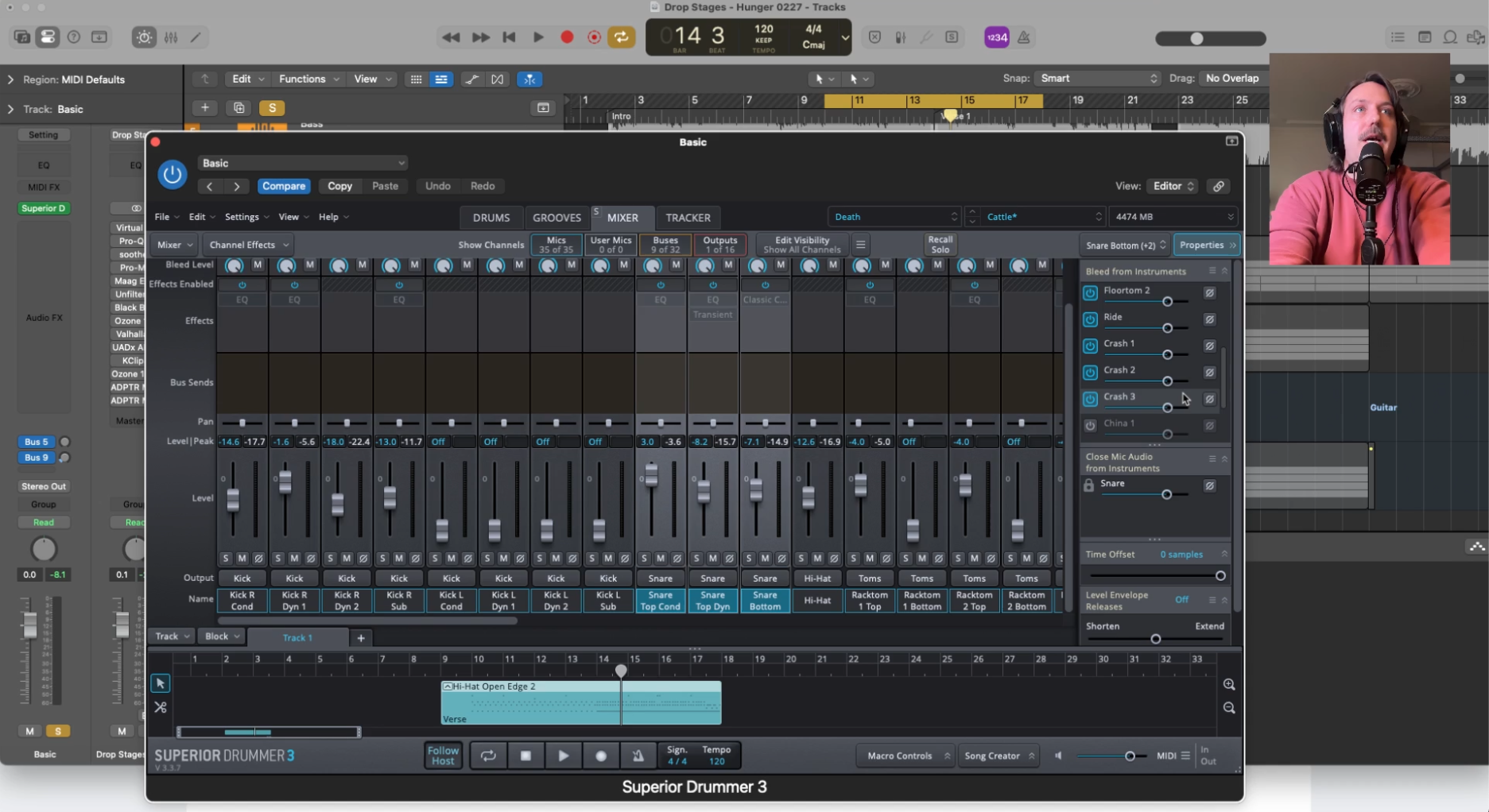Click the Copy button
The width and height of the screenshot is (1489, 812).
(339, 186)
